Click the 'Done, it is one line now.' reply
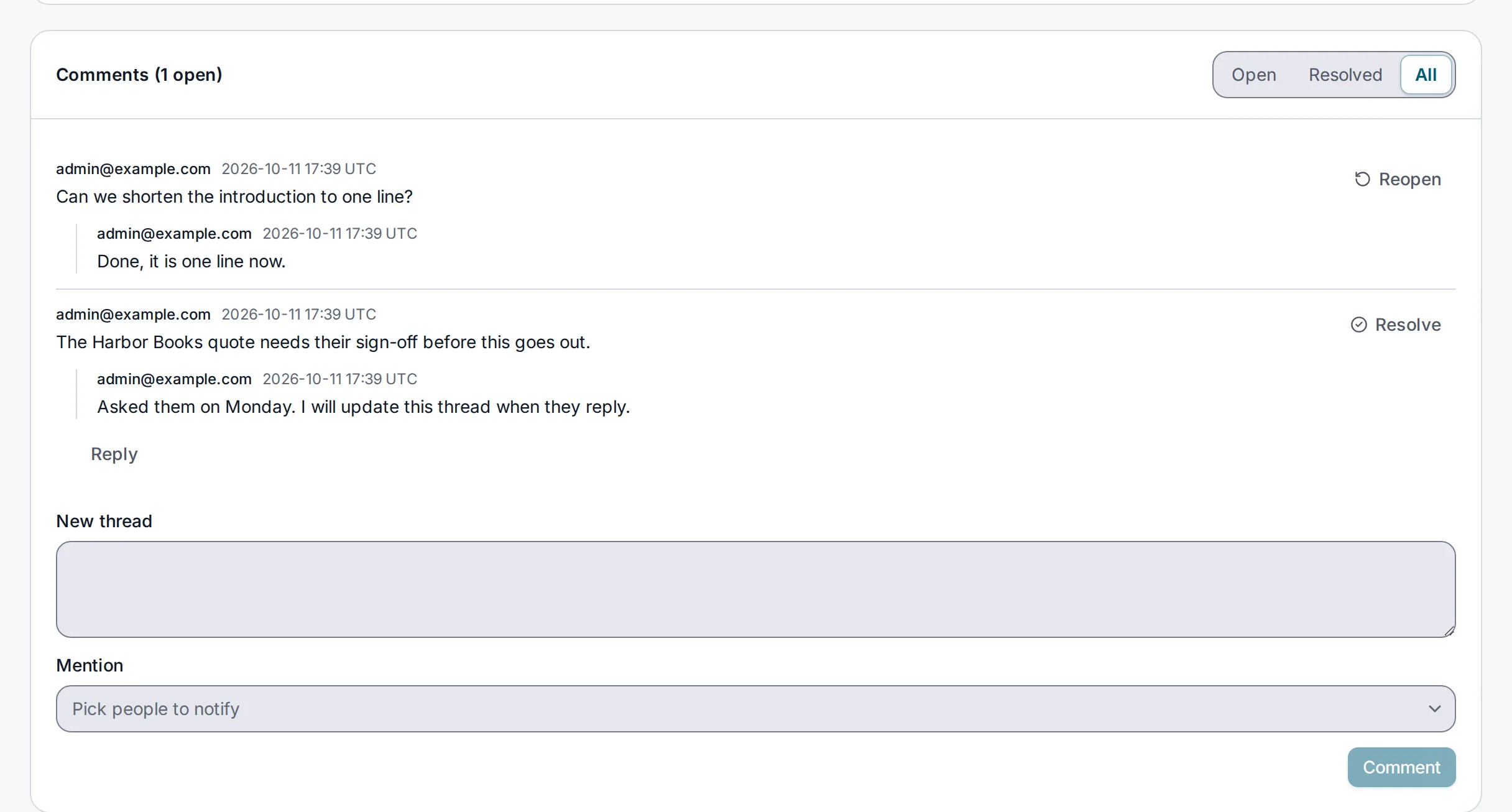Viewport: 1512px width, 812px height. pyautogui.click(x=191, y=261)
